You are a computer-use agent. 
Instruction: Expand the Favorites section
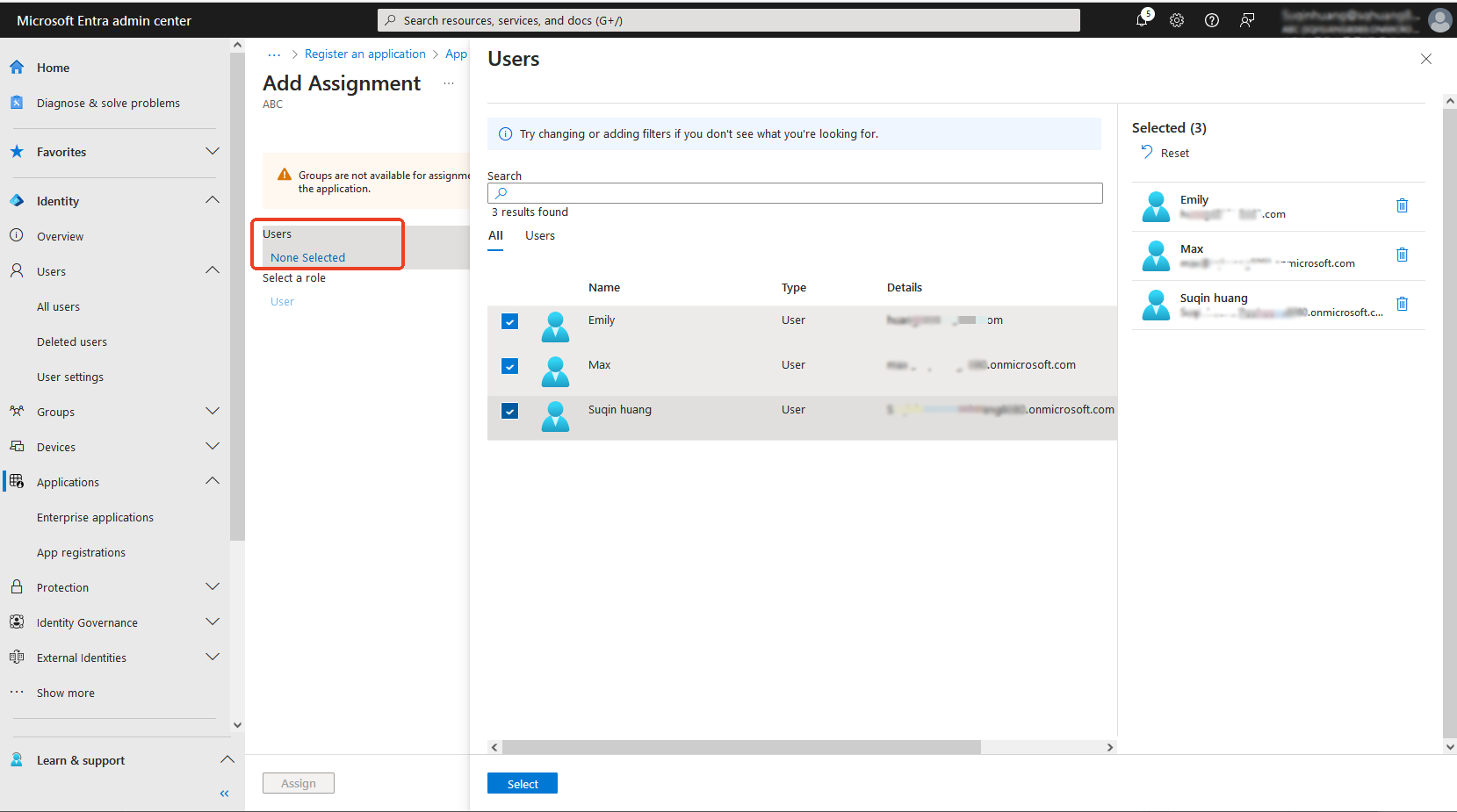(x=213, y=151)
